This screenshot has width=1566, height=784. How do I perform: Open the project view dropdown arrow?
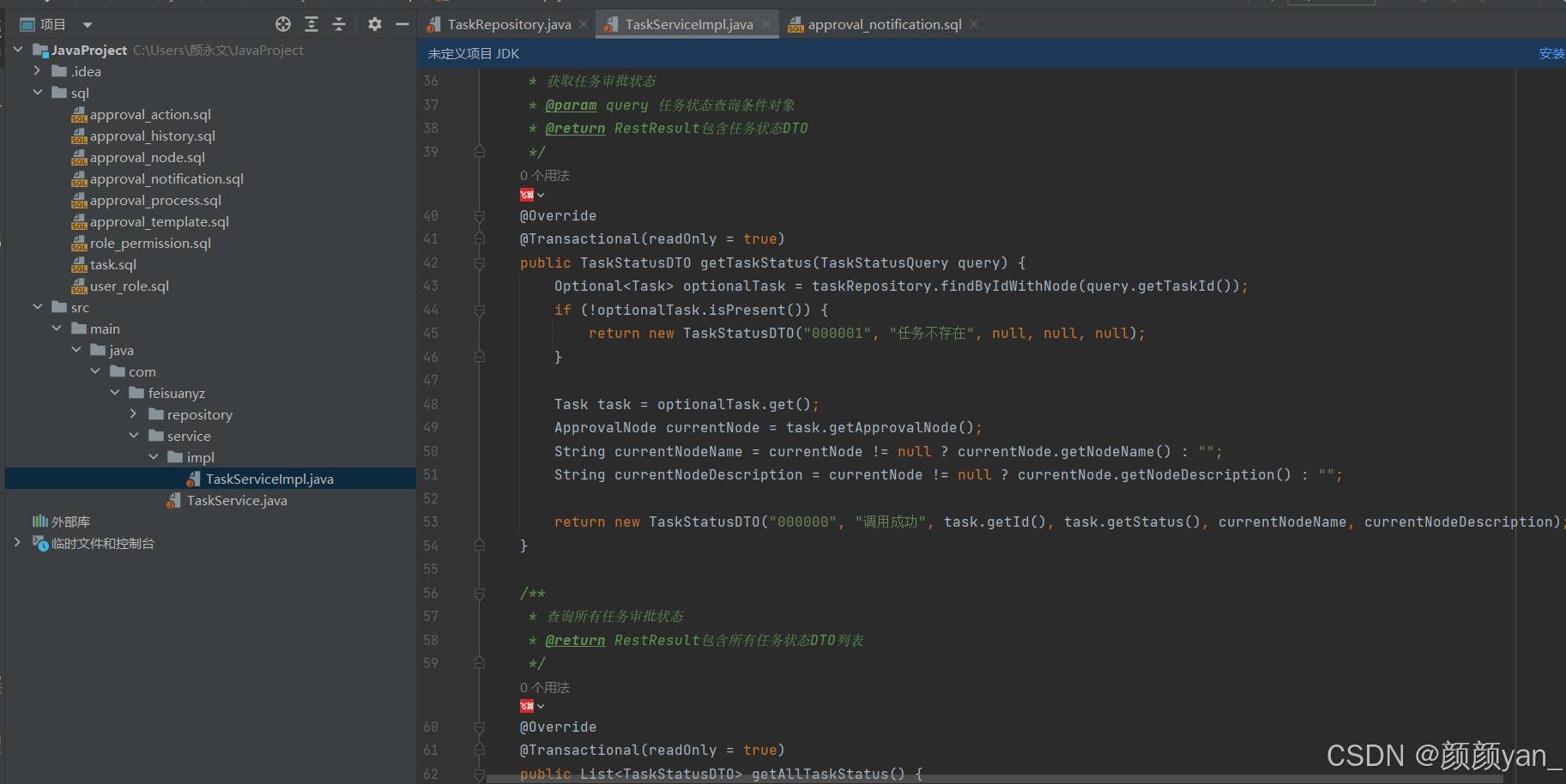pos(88,25)
